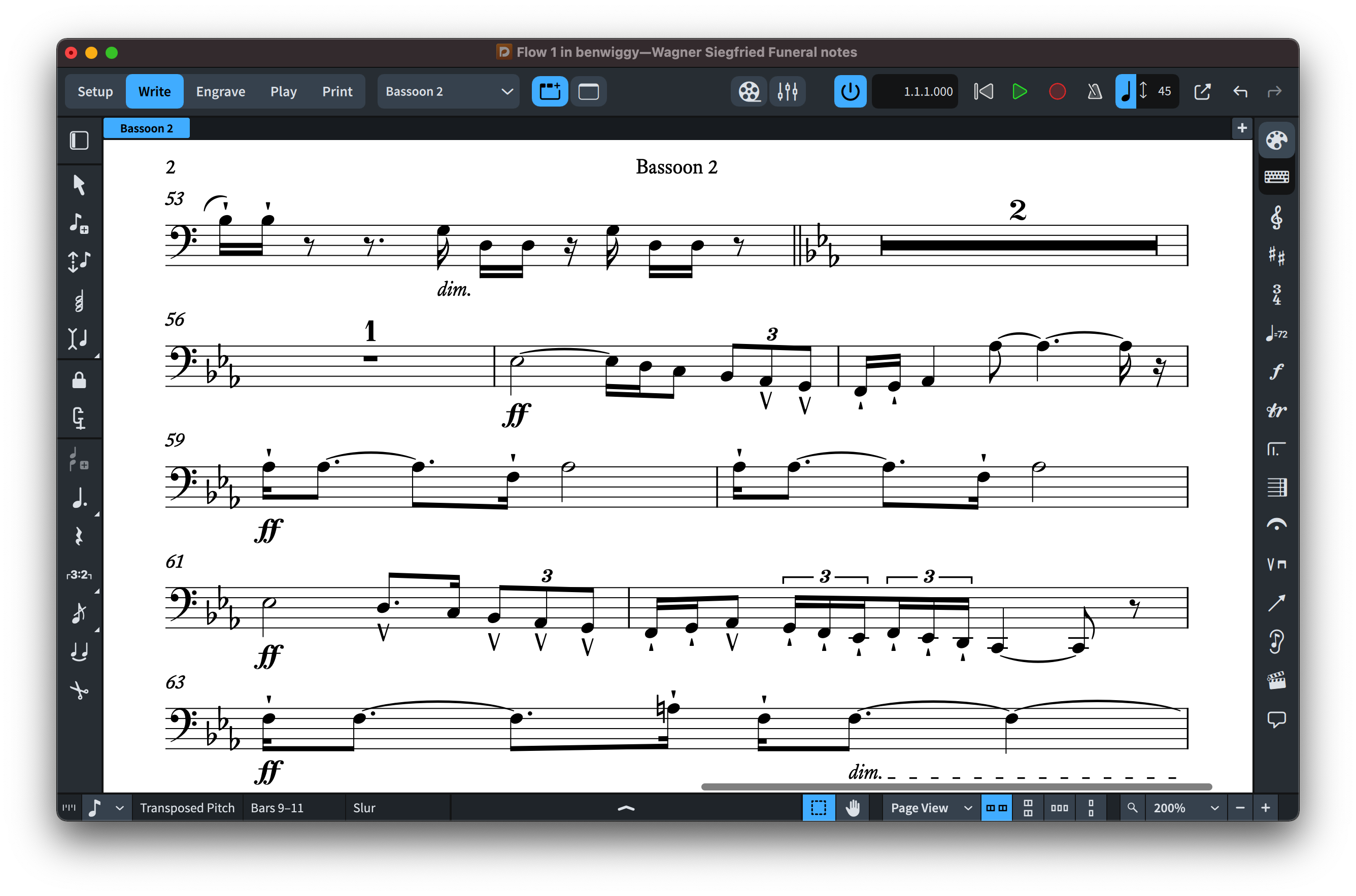
Task: Open the Ornaments trill panel
Action: pos(1275,410)
